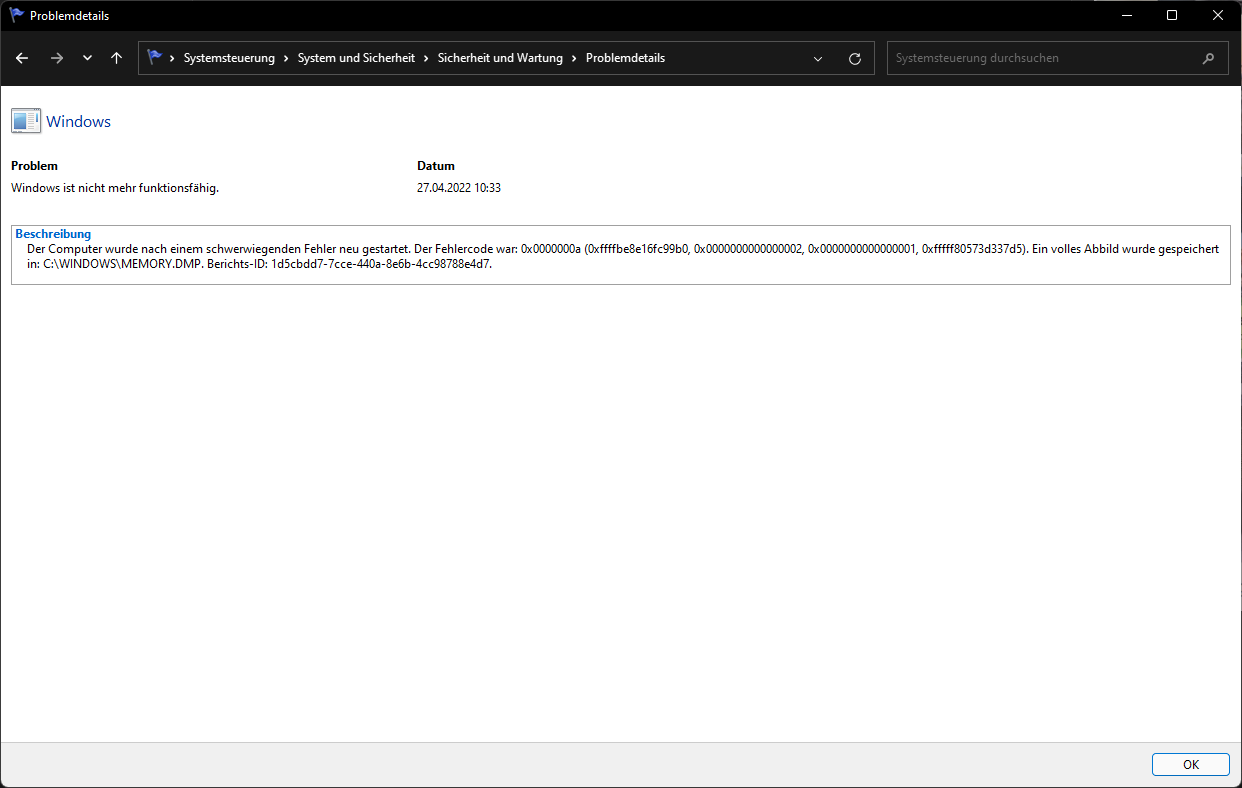Refresh the Problemdetails page
The height and width of the screenshot is (788, 1242).
pyautogui.click(x=855, y=58)
